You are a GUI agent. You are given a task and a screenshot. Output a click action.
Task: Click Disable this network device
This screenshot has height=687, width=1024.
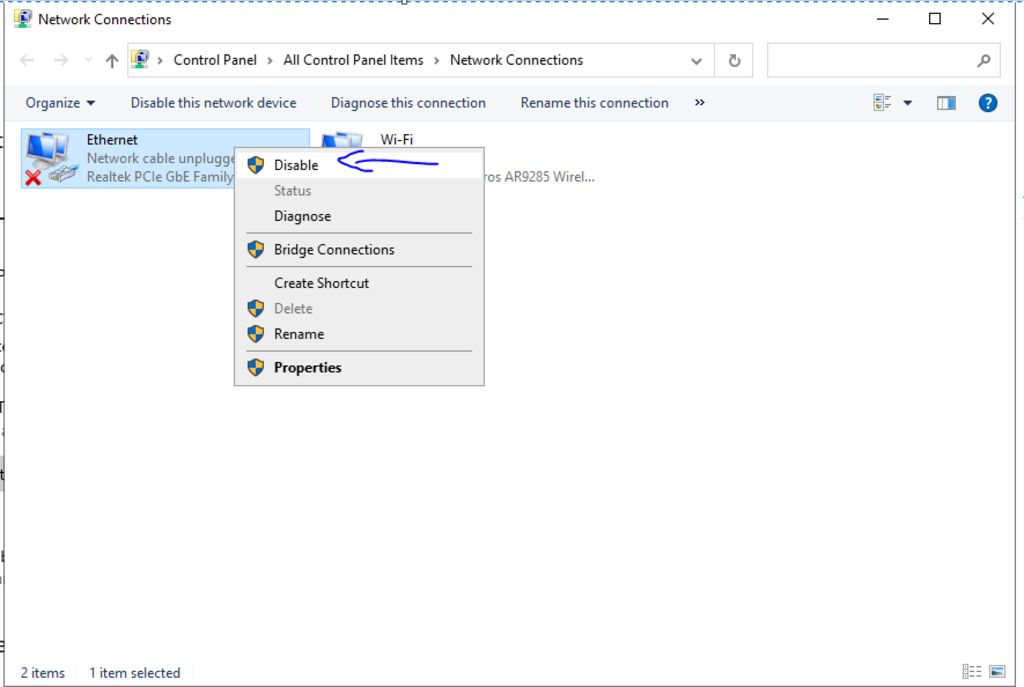213,103
